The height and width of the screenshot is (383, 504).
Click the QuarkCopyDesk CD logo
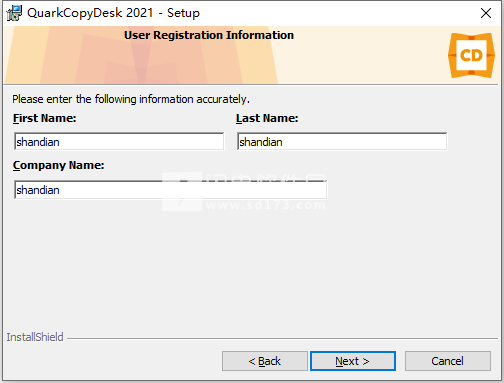[471, 55]
